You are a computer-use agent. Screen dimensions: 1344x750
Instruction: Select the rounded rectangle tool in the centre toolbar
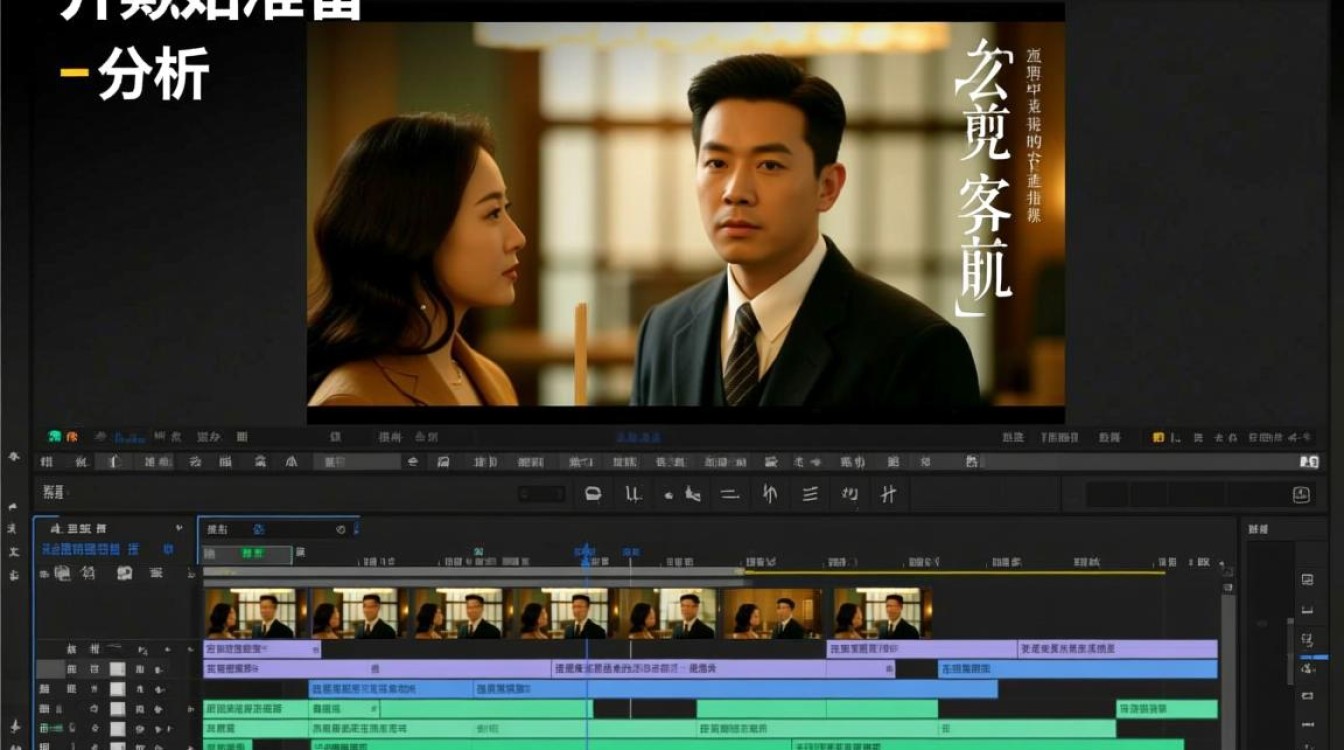tap(593, 493)
